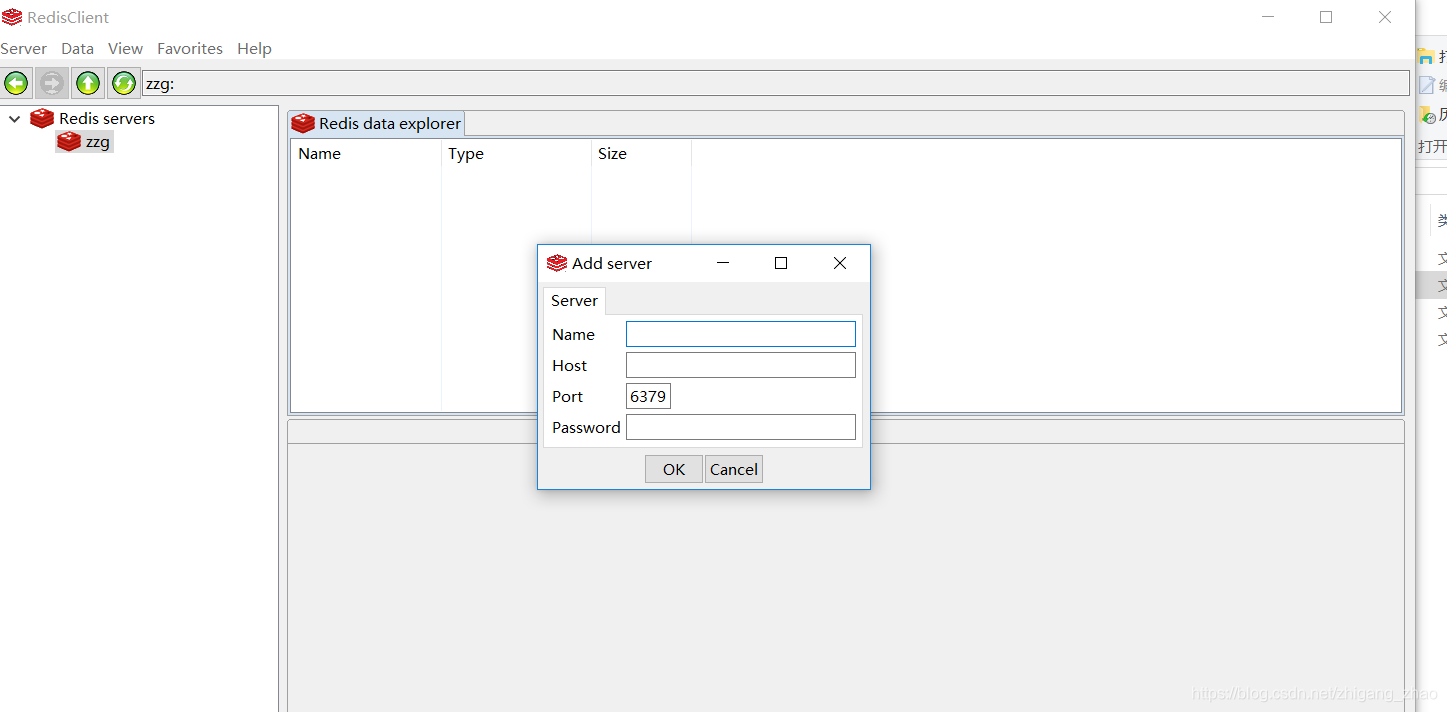
Task: Open the Favorites menu
Action: [190, 48]
